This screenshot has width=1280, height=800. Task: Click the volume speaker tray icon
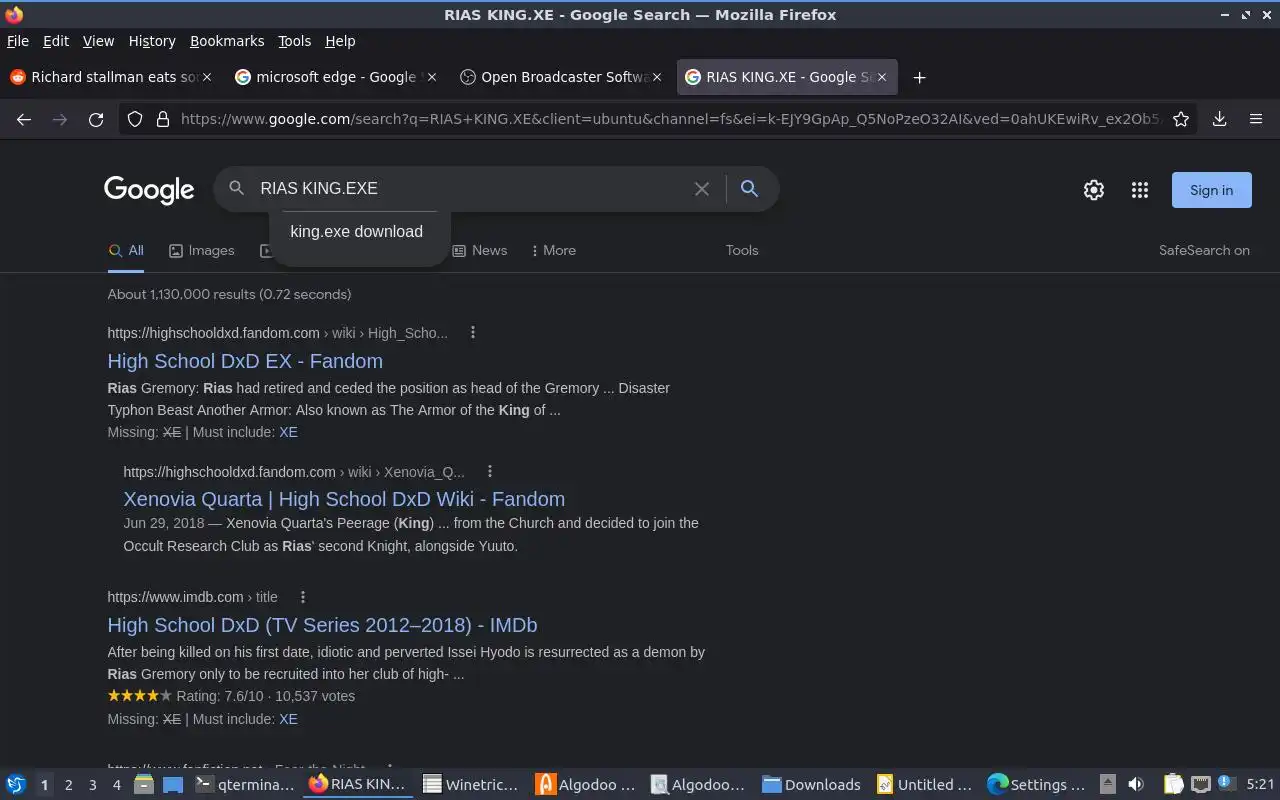1135,785
